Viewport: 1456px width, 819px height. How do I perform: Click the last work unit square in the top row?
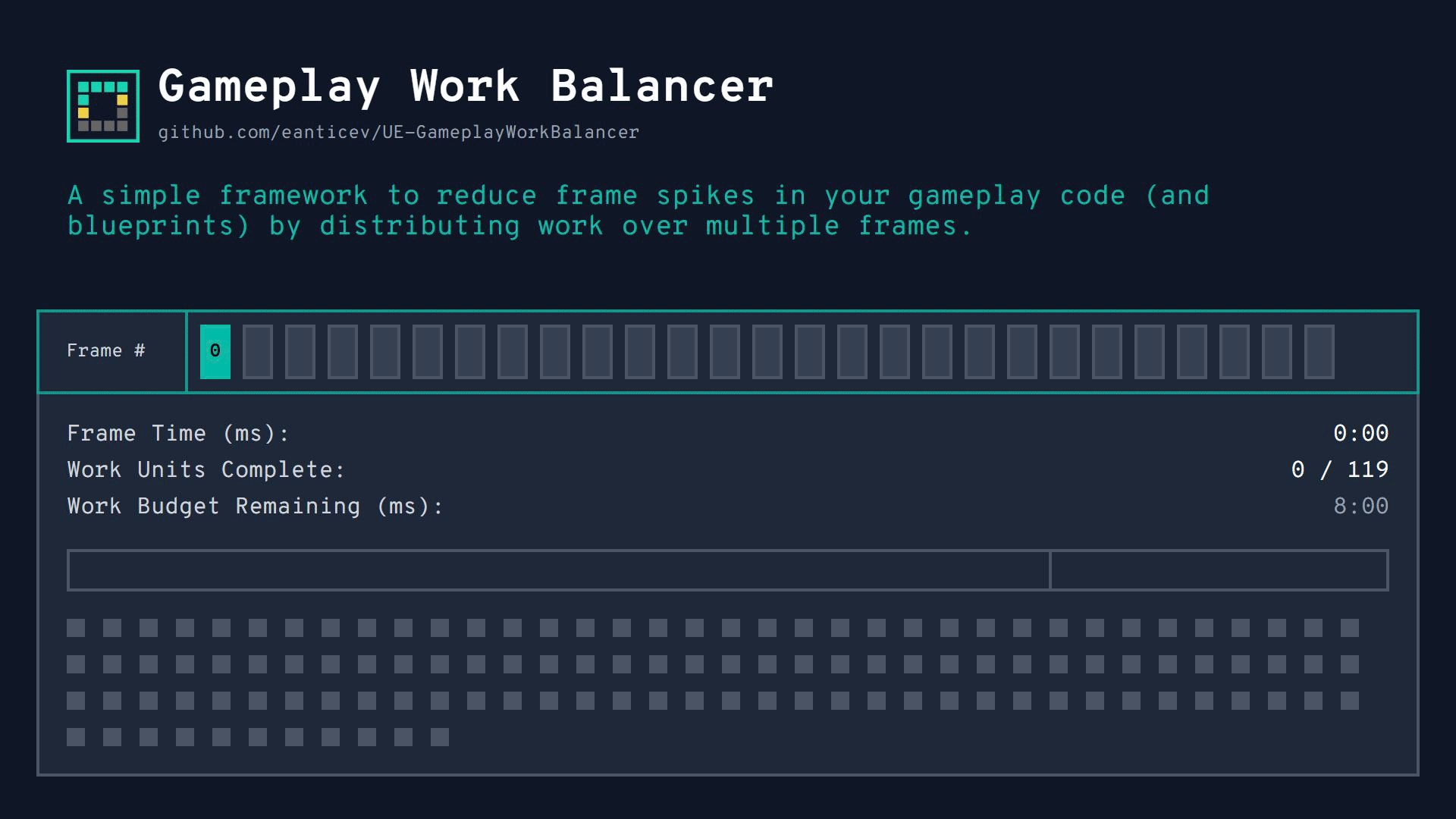click(1350, 628)
